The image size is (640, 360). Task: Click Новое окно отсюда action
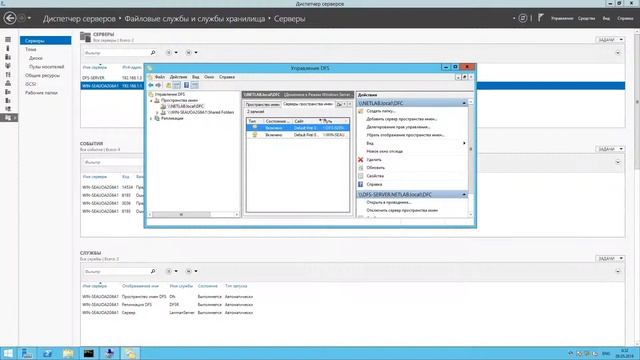[x=384, y=151]
